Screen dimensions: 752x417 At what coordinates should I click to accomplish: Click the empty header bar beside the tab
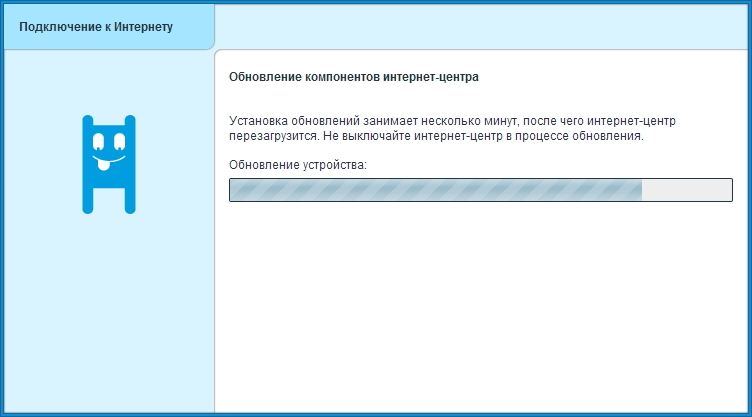coord(480,26)
